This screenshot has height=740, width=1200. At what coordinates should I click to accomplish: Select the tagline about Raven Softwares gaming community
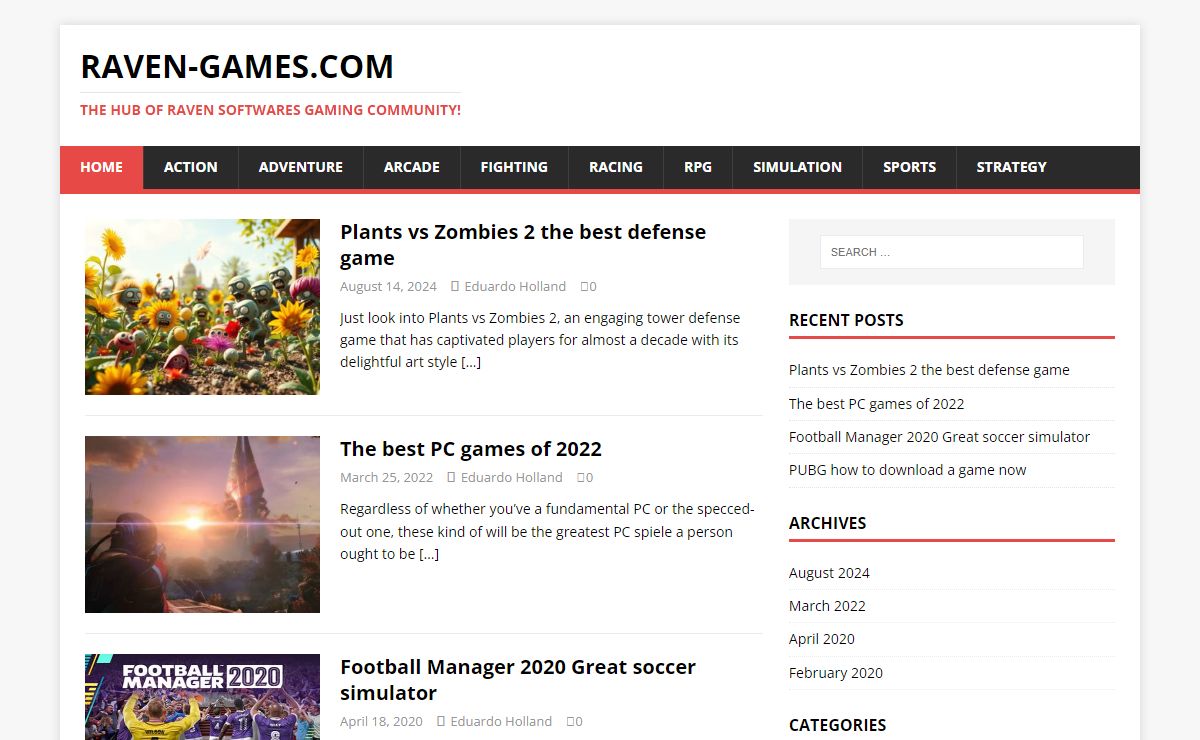(x=270, y=110)
